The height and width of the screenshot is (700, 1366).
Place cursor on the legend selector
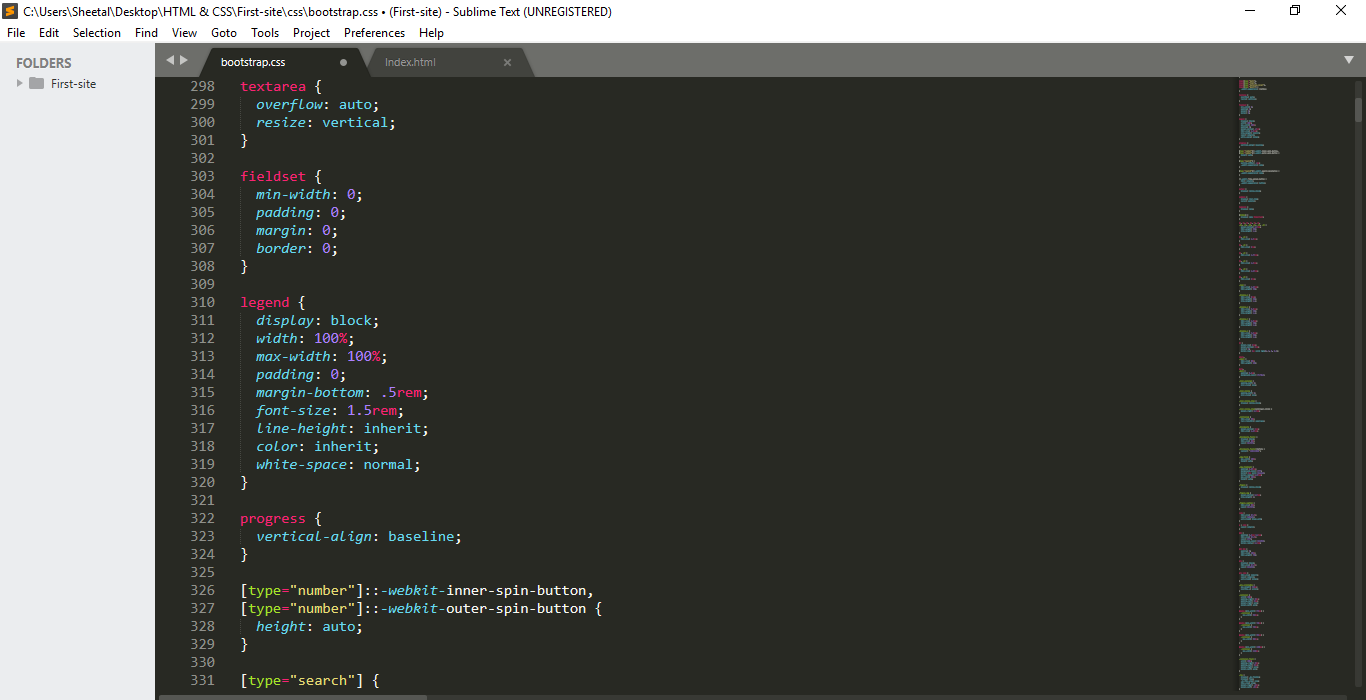tap(265, 302)
